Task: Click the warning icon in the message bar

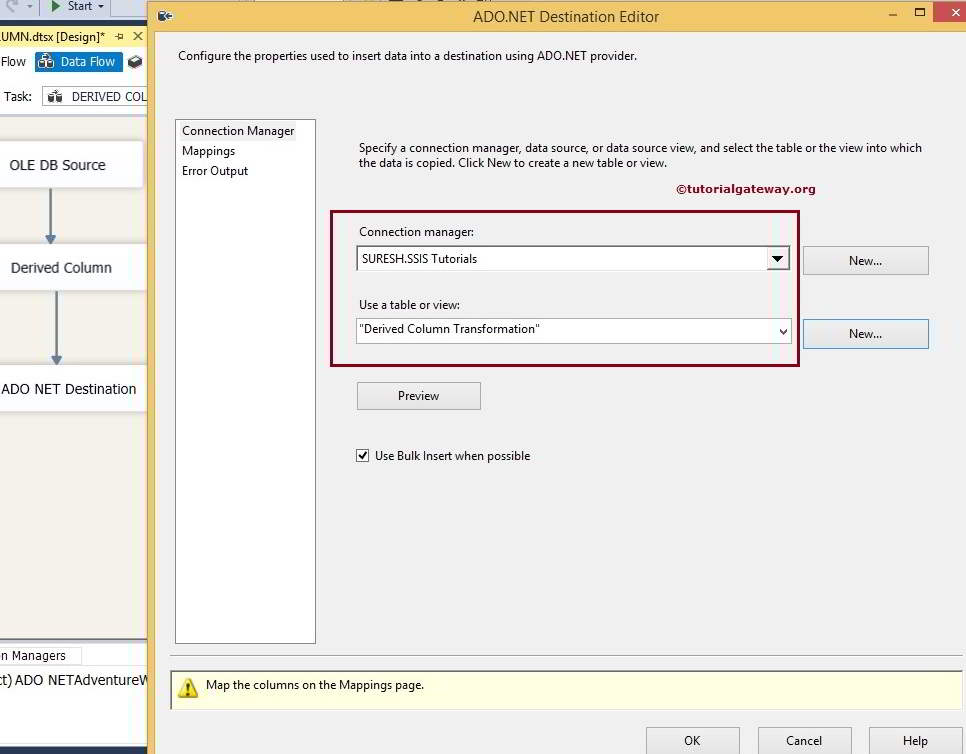Action: 188,687
